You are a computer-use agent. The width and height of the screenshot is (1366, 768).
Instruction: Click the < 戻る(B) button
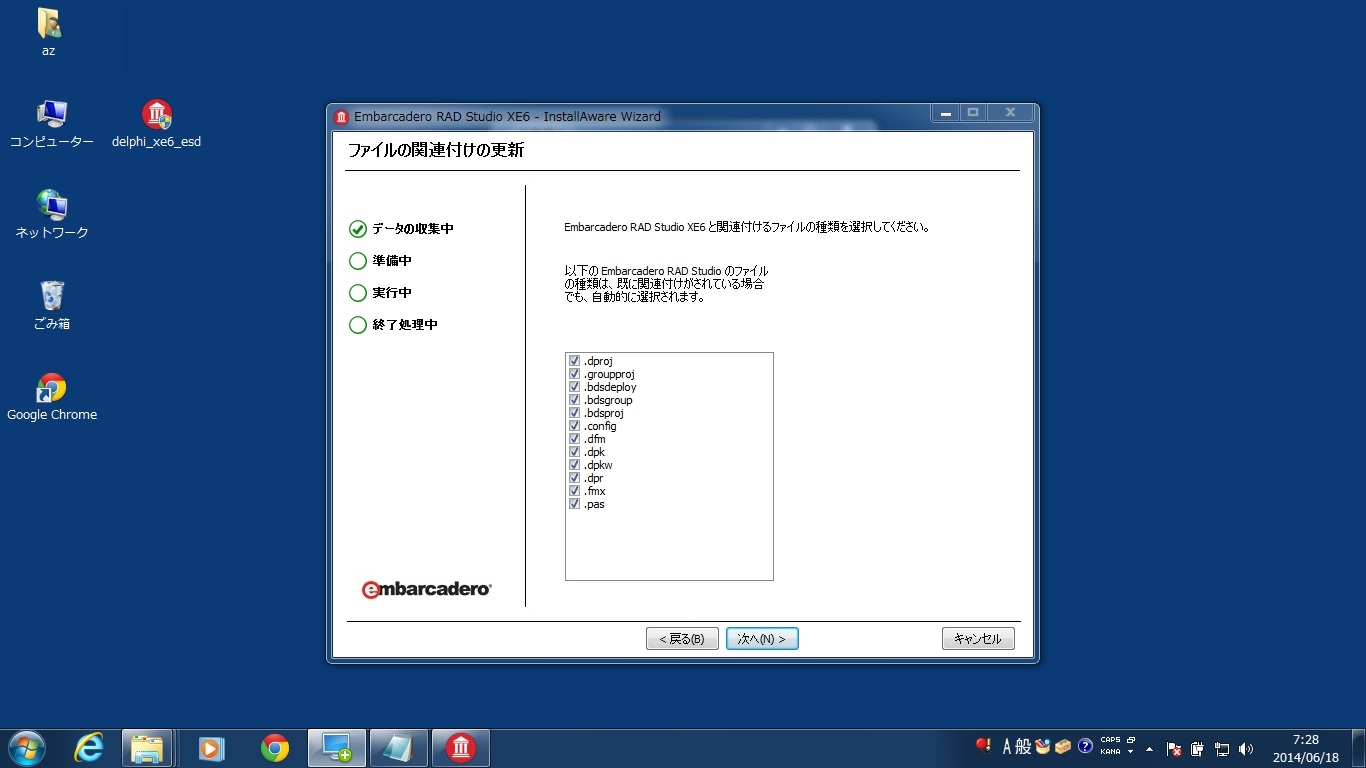[x=682, y=638]
